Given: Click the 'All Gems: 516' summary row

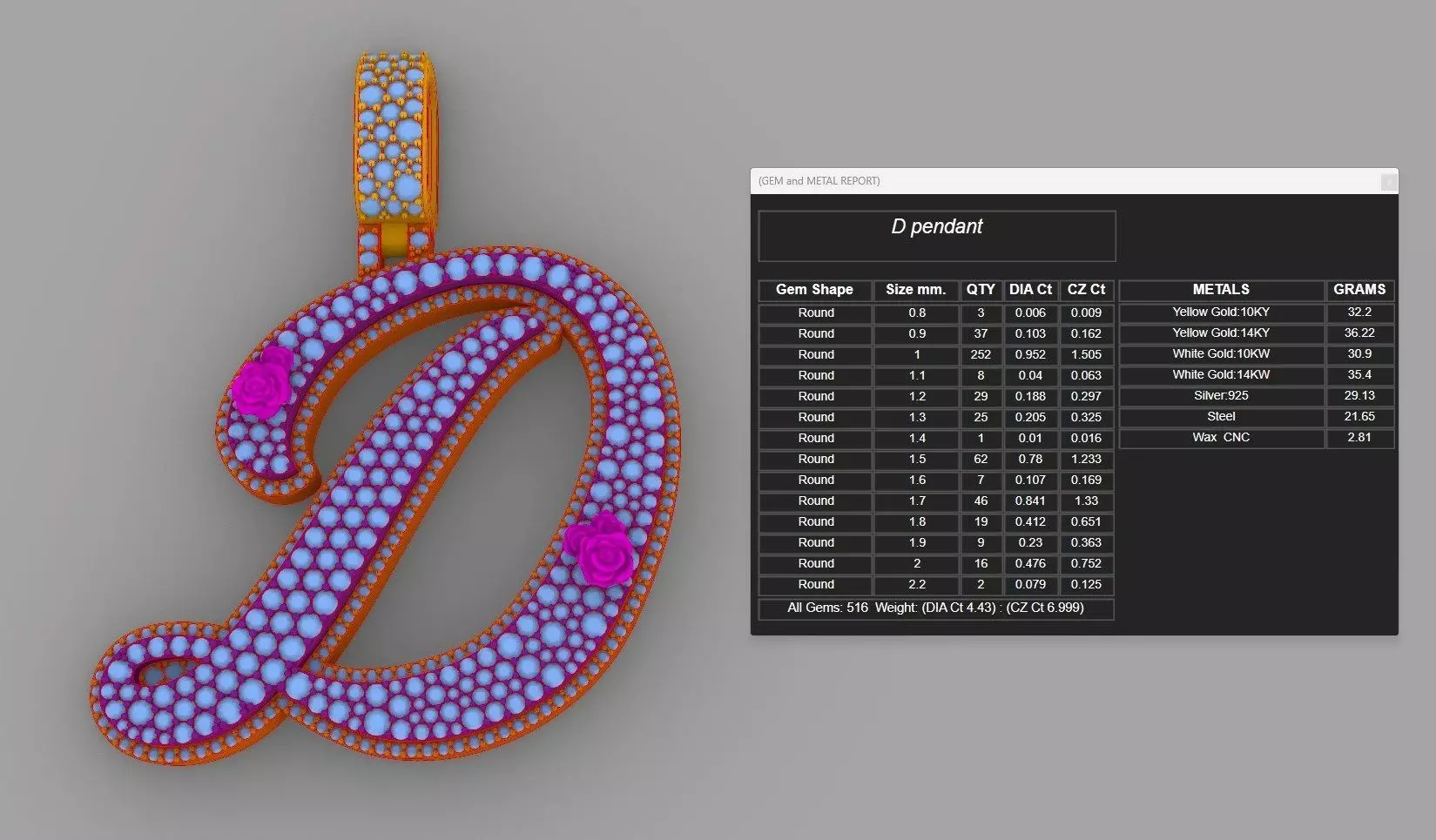Looking at the screenshot, I should 936,608.
